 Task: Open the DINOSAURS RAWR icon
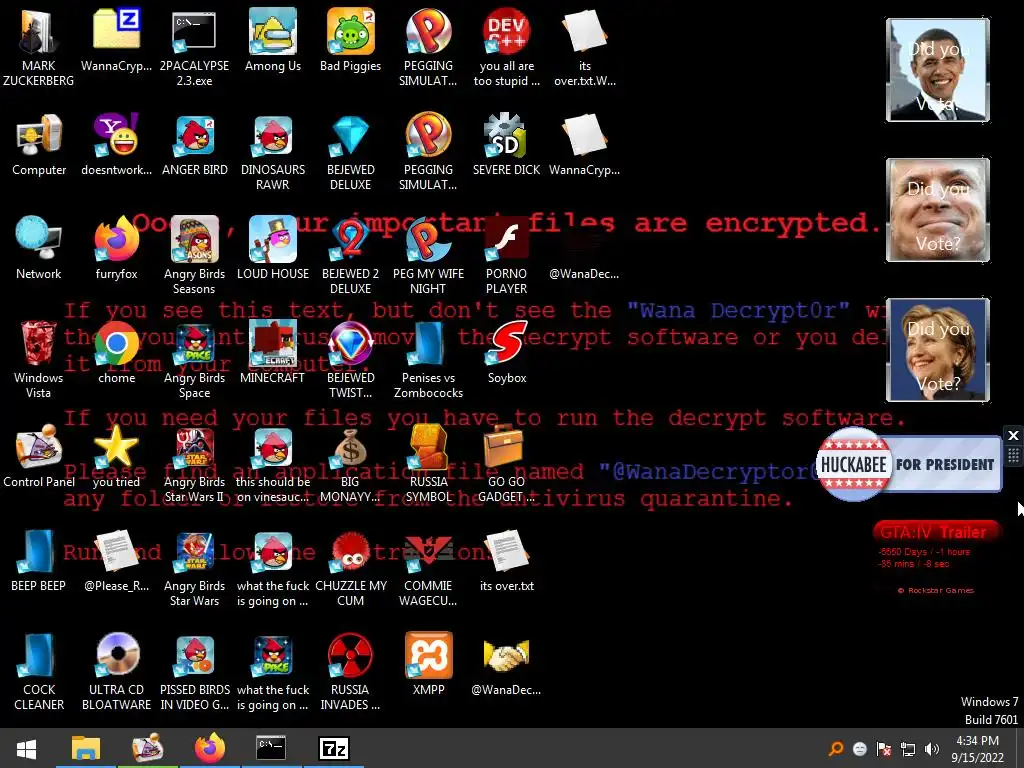click(x=272, y=152)
